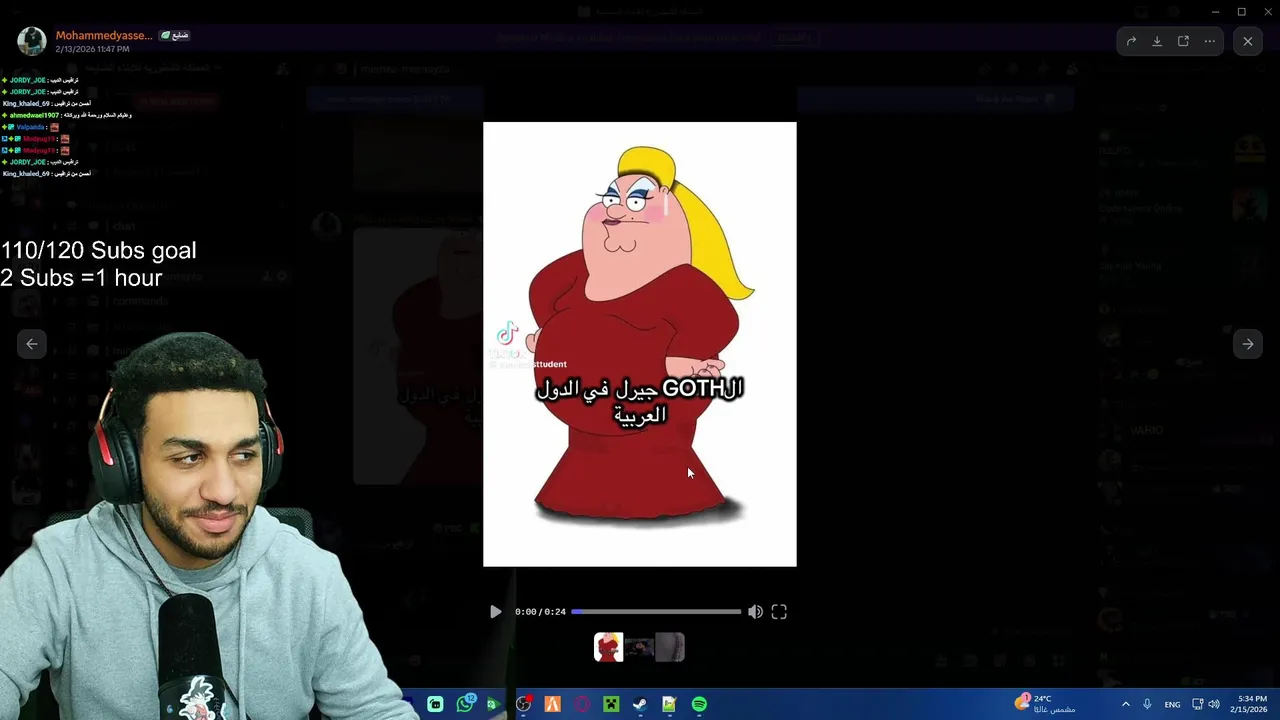The height and width of the screenshot is (720, 1280).
Task: Click the '2/13/2026 11:47 PM' timestamp
Action: pos(92,49)
